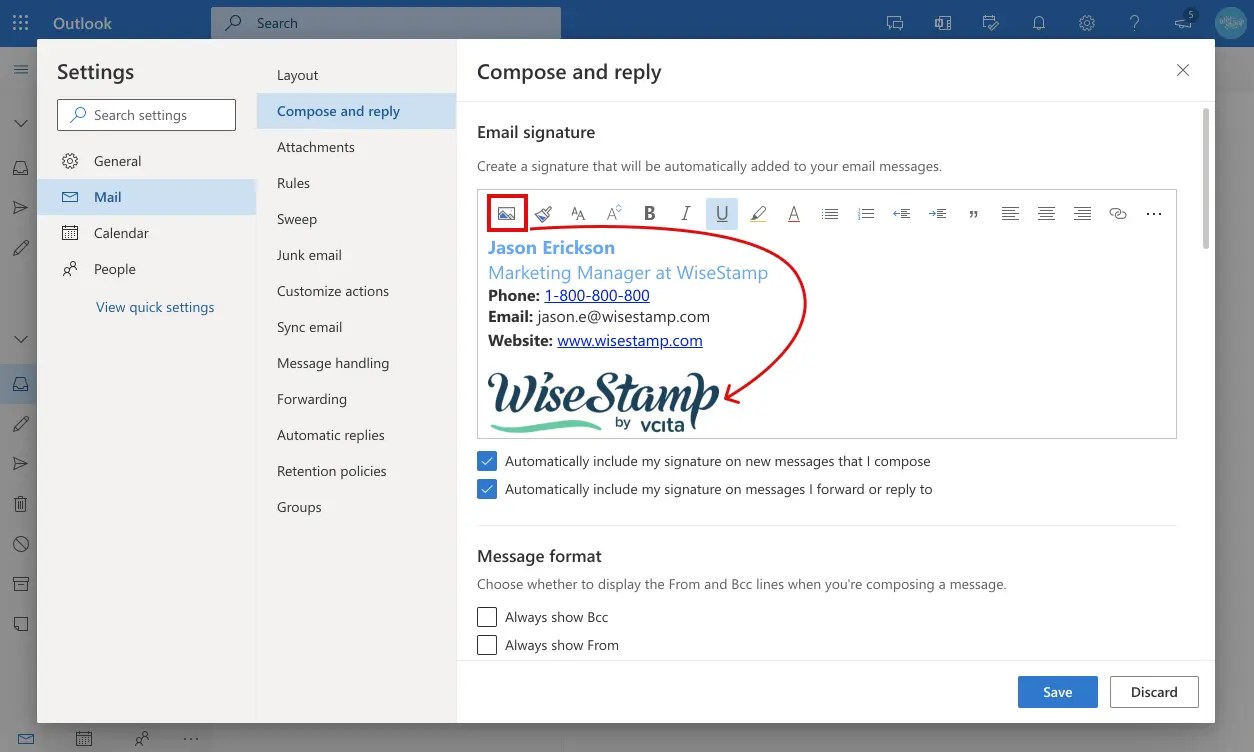Toggle bold formatting
Image resolution: width=1254 pixels, height=752 pixels.
(649, 212)
